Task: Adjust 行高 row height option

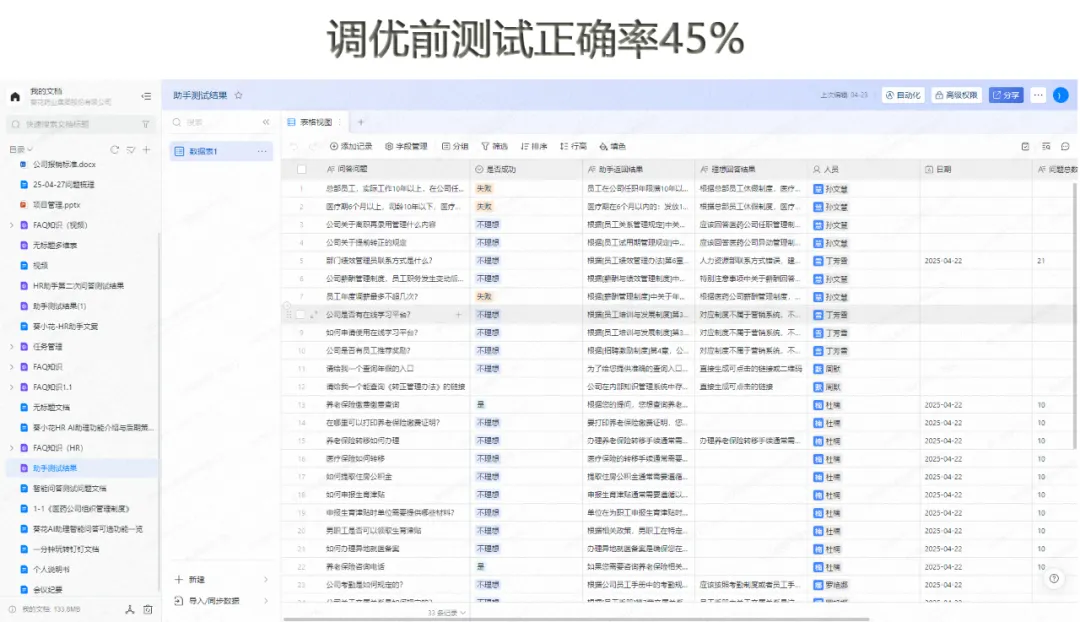Action: (x=573, y=146)
